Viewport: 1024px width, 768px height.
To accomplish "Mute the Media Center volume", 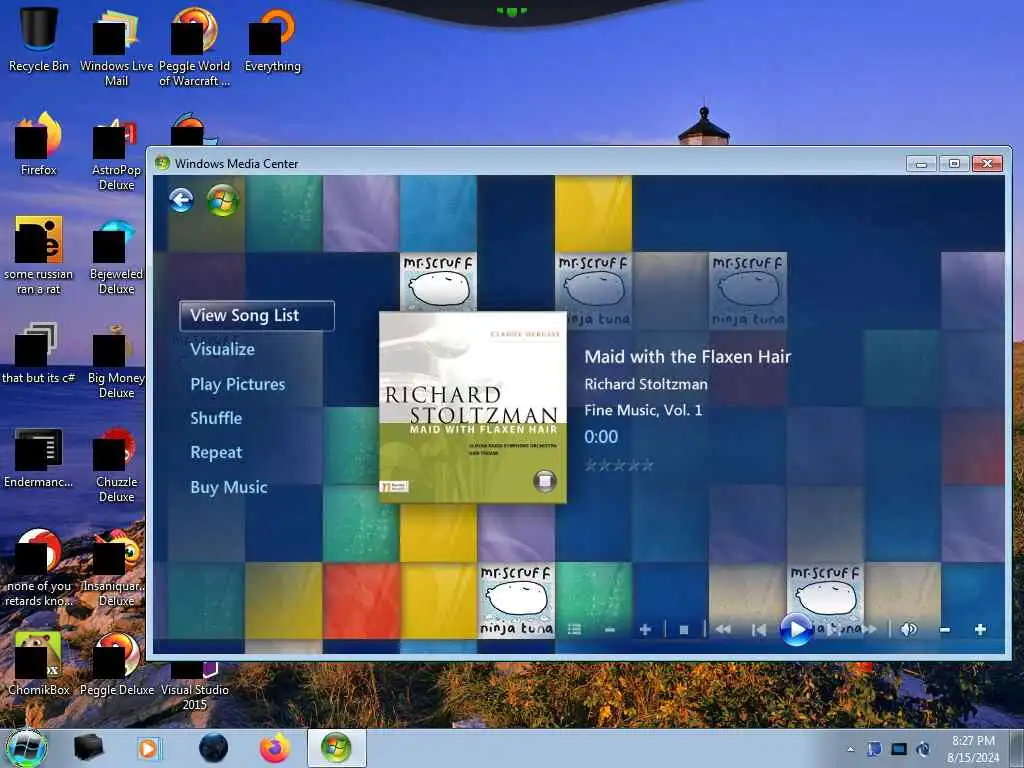I will (908, 630).
